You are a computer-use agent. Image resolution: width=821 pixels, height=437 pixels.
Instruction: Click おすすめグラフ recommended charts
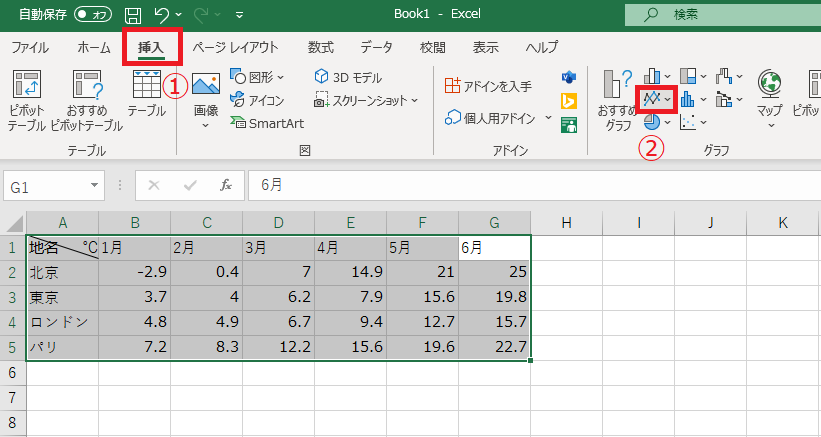(618, 100)
